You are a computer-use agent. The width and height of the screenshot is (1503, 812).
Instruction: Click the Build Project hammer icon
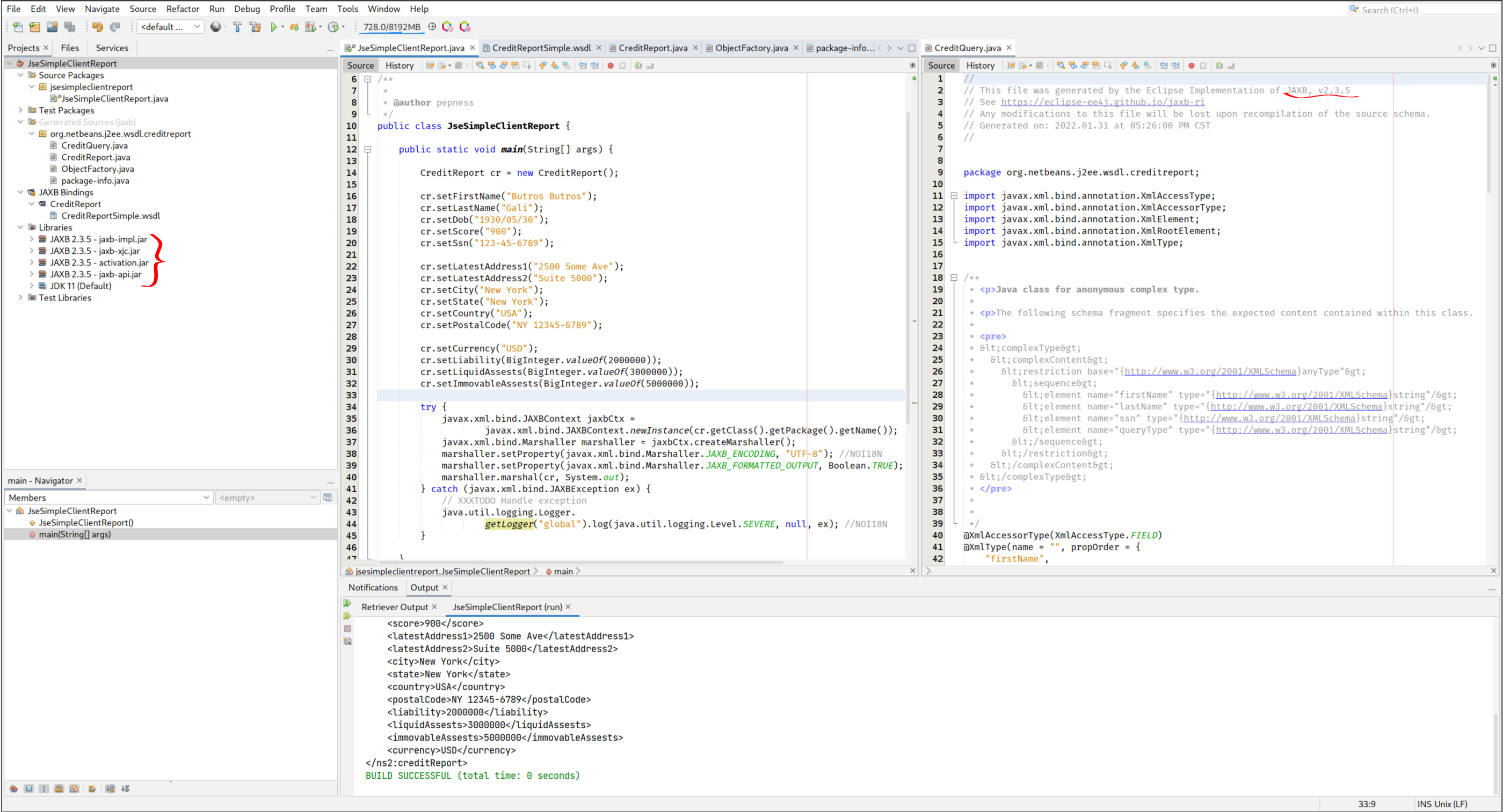237,27
